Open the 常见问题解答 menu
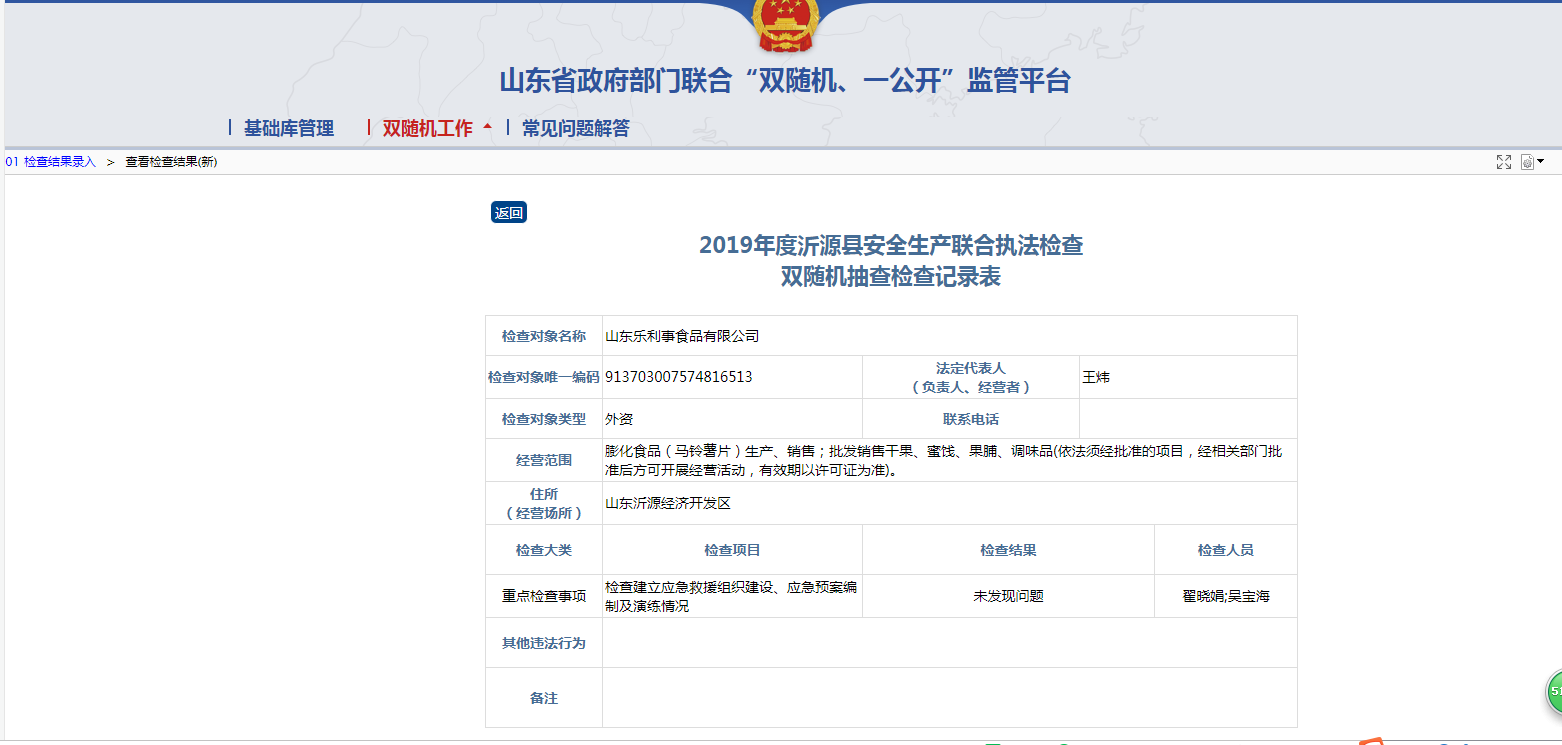Screen dimensions: 1562x745 coord(576,128)
